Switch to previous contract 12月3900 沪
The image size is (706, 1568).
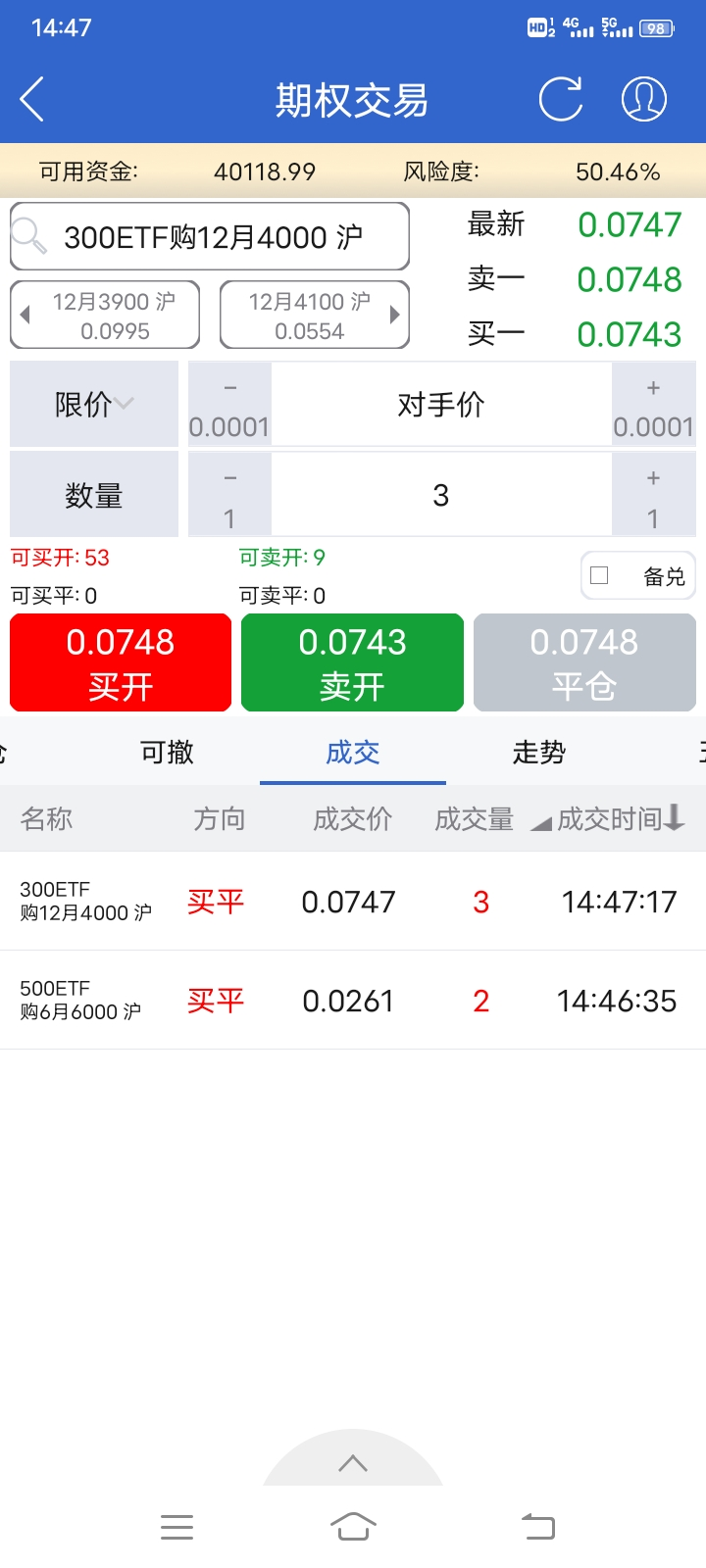(105, 315)
